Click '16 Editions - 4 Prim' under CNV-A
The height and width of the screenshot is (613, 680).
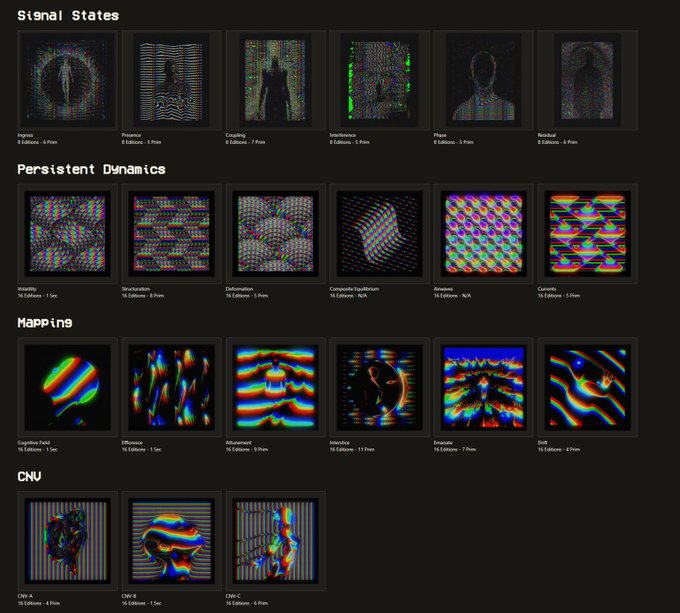[39, 603]
